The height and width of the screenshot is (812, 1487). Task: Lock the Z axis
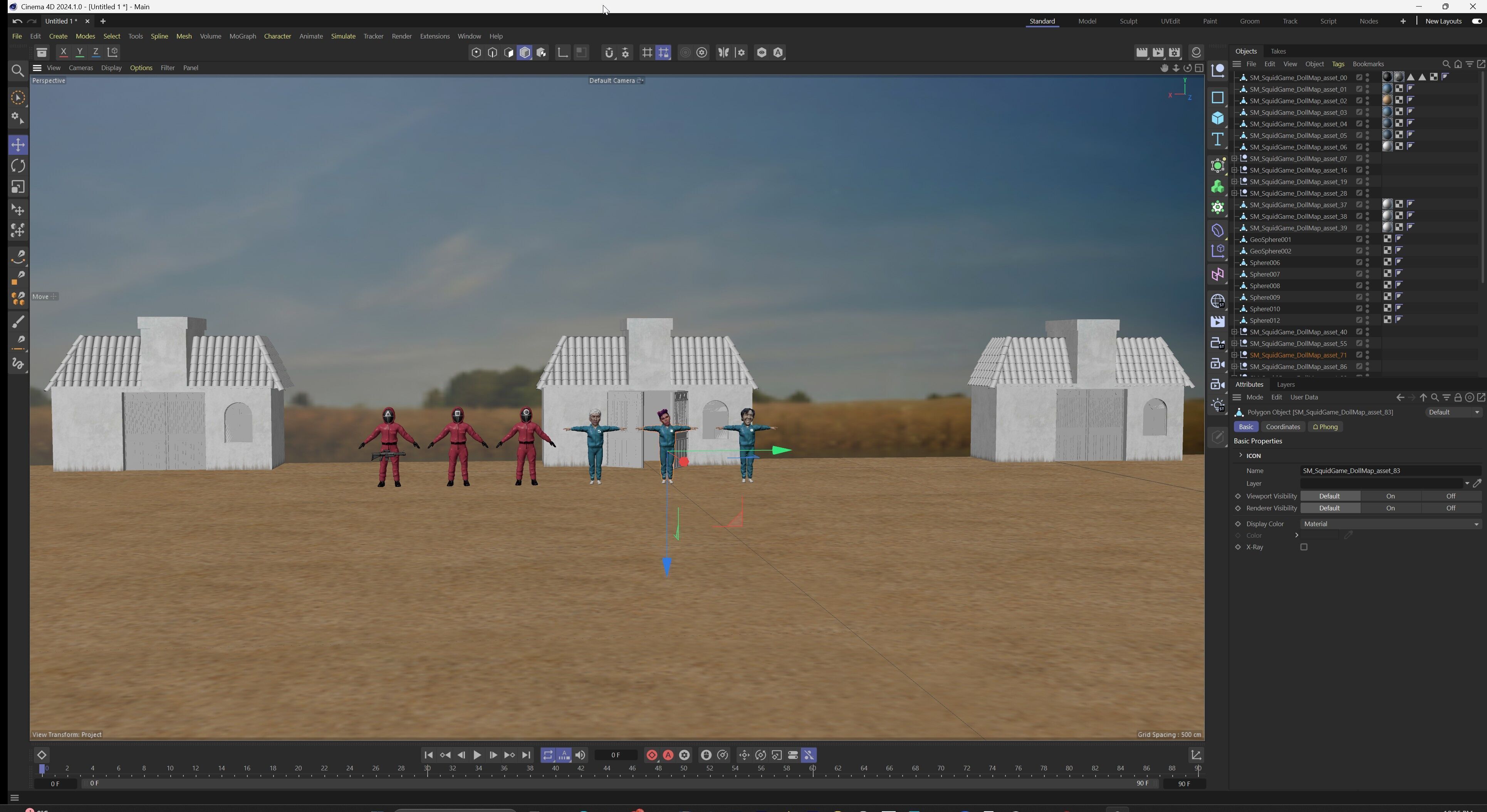pos(96,52)
